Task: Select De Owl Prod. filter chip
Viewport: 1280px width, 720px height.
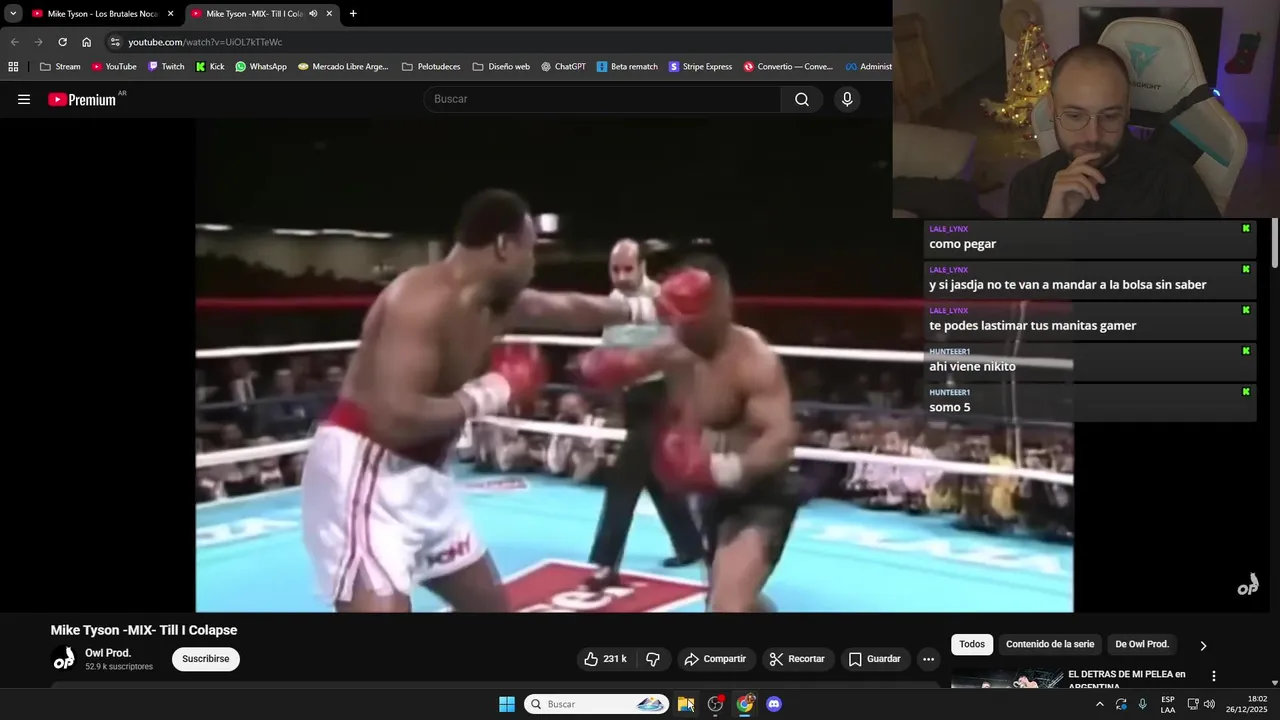Action: point(1142,644)
